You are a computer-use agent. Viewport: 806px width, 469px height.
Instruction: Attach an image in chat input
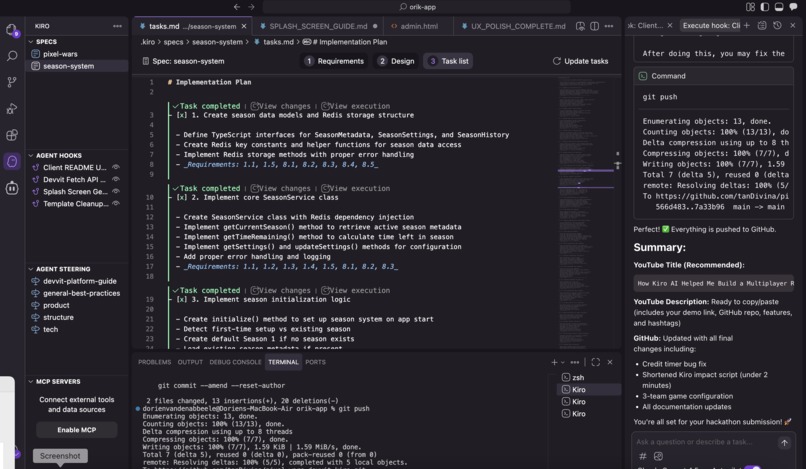(x=658, y=456)
